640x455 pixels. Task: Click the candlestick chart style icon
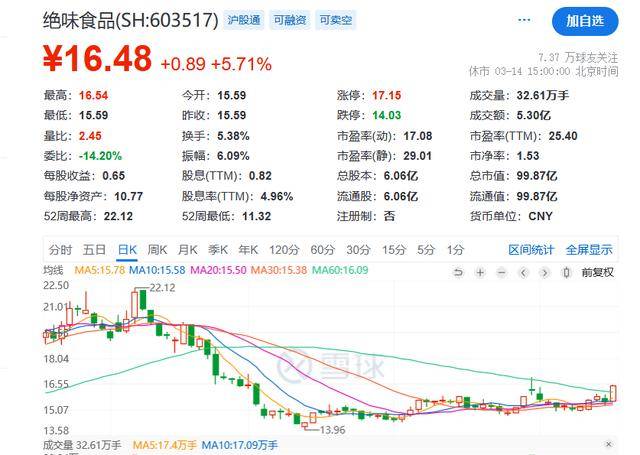coord(567,272)
